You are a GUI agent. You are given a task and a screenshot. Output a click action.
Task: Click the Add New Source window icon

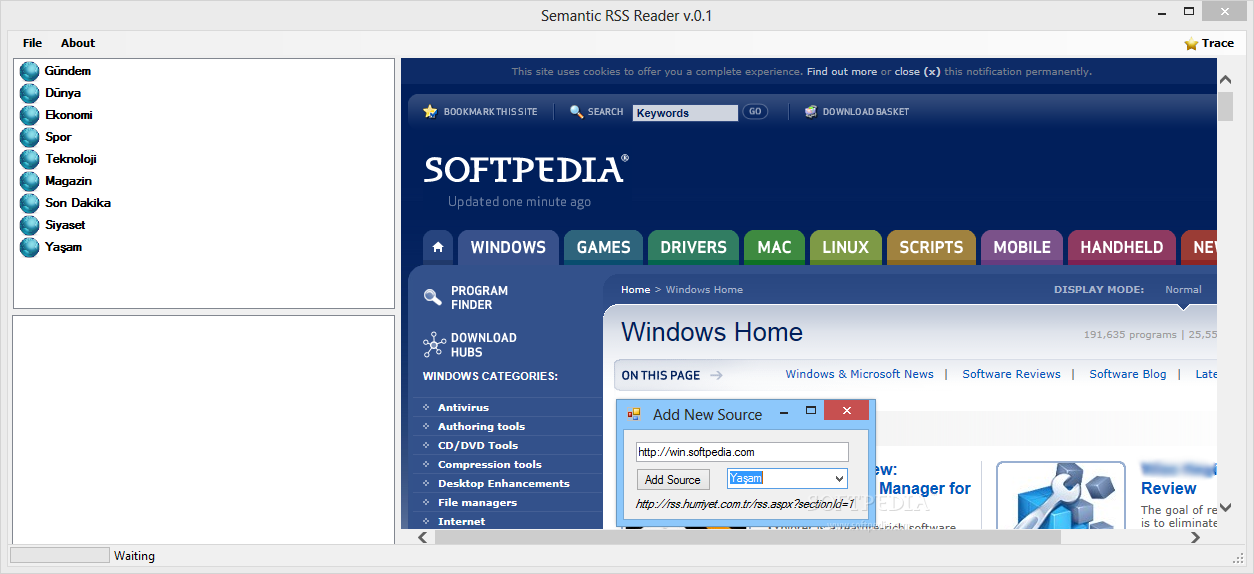pos(634,414)
